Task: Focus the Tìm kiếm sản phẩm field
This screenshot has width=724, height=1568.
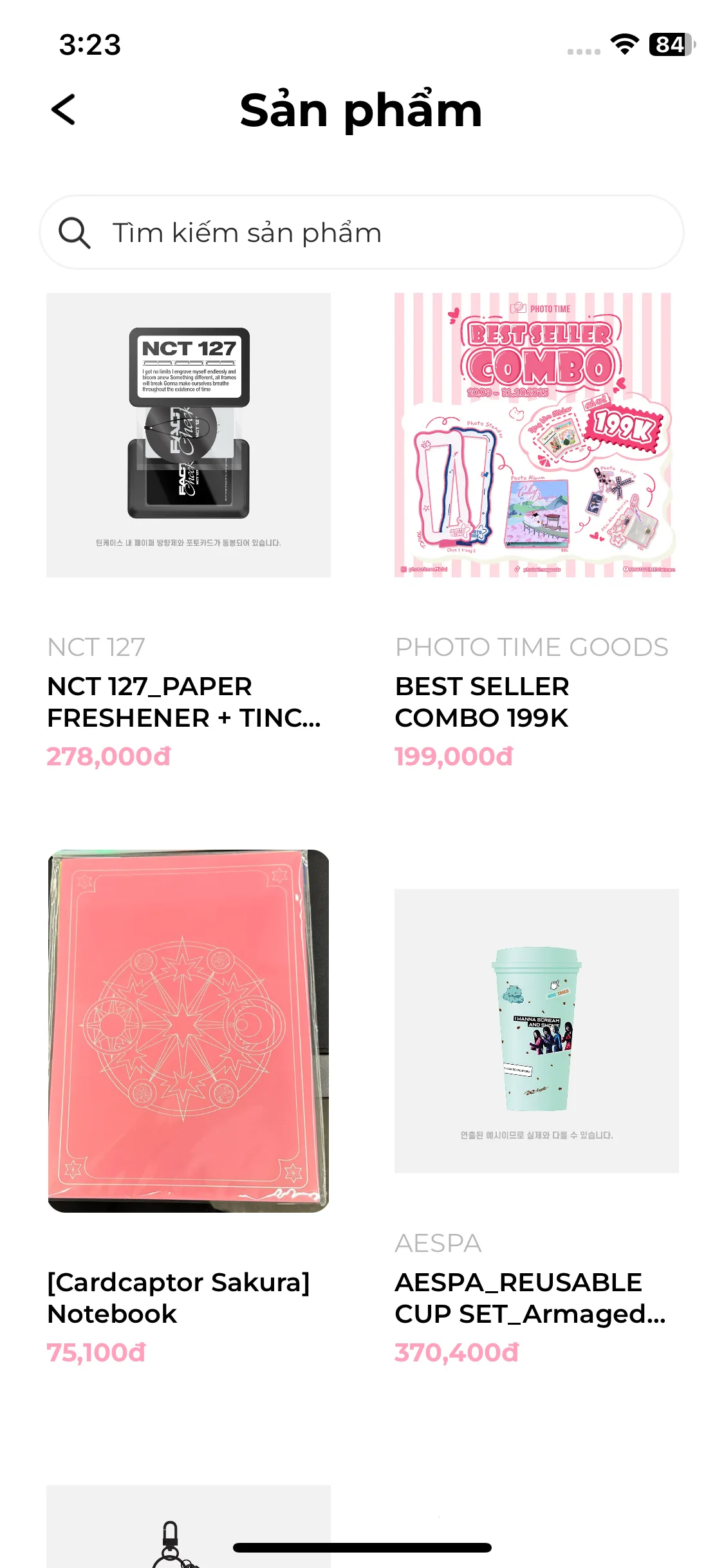Action: [x=362, y=232]
